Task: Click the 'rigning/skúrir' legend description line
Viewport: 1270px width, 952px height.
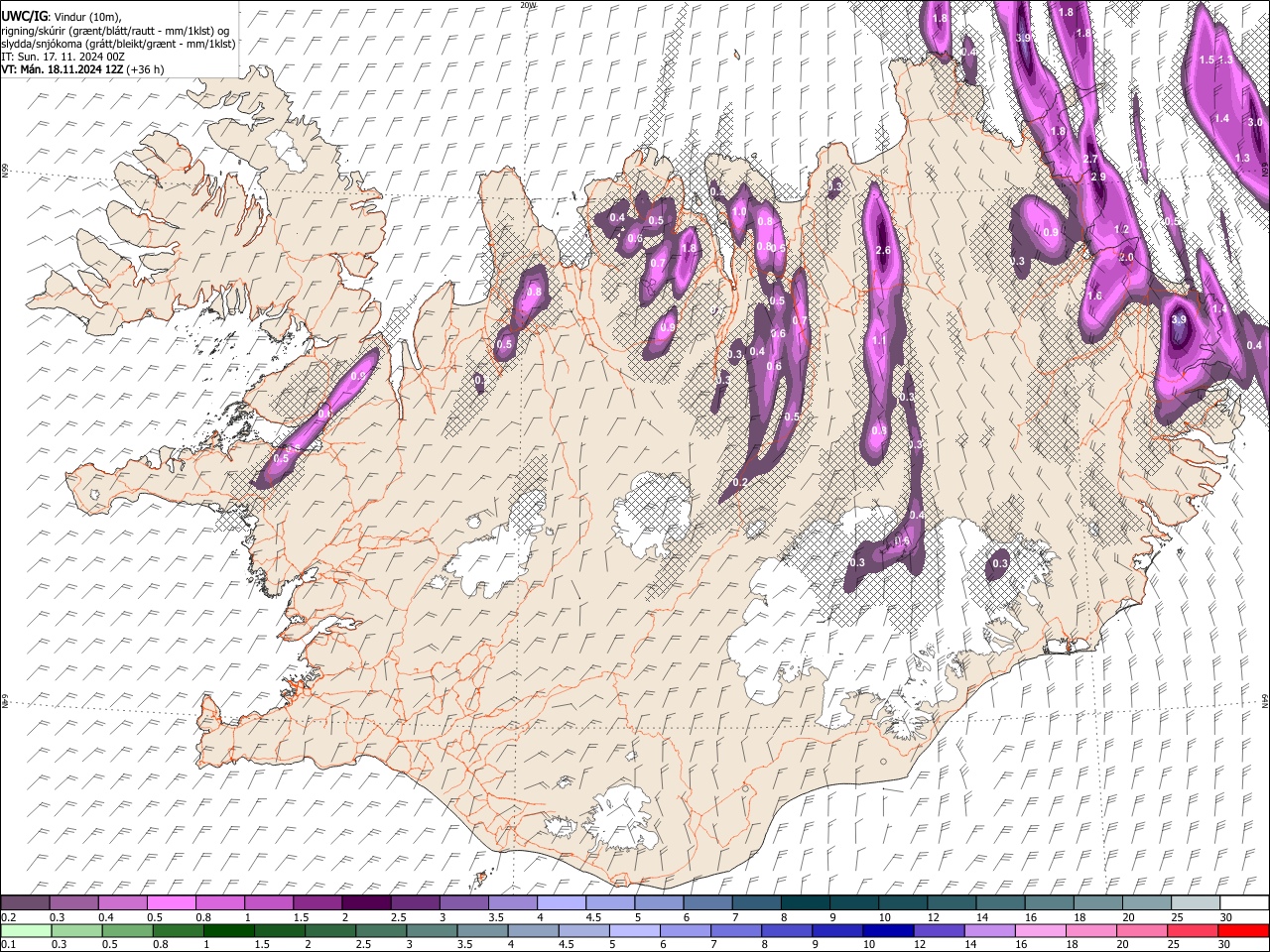Action: coord(116,31)
